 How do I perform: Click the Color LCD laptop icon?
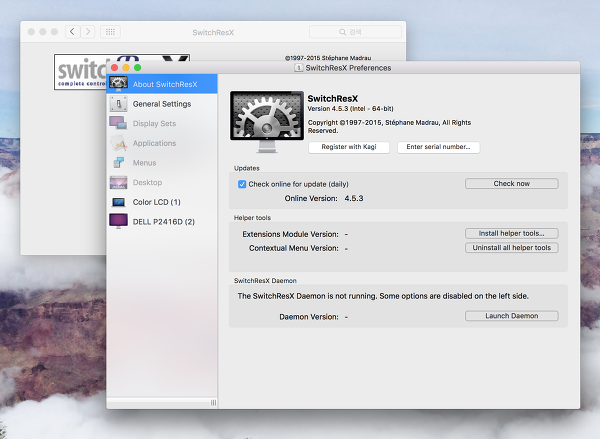tap(118, 202)
